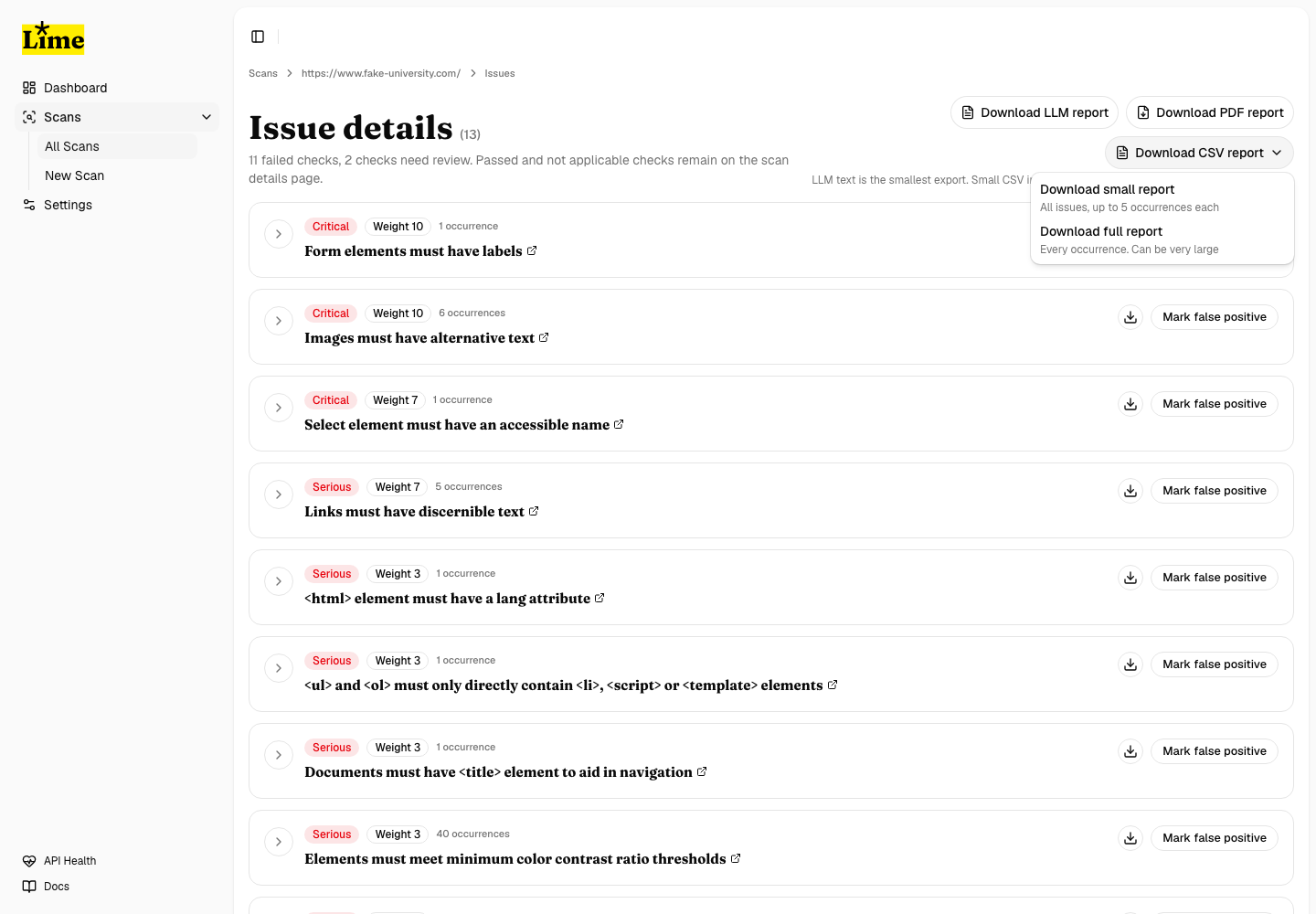Go to Scans breadcrumb link
This screenshot has width=1316, height=914.
click(263, 73)
